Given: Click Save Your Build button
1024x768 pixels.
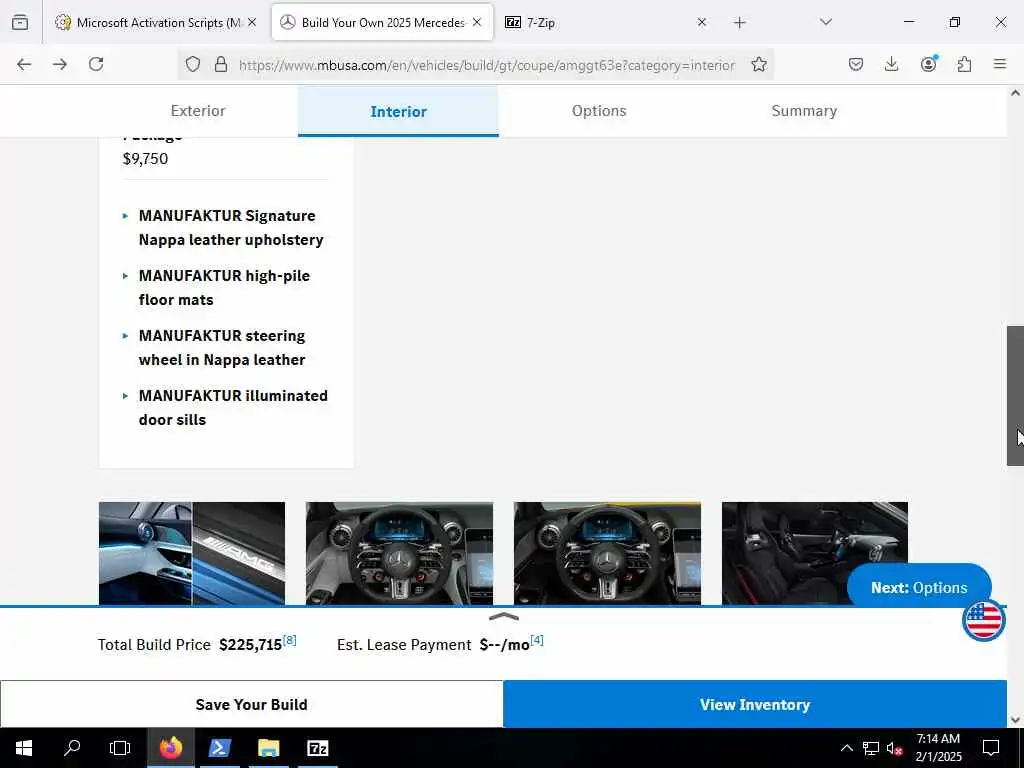Looking at the screenshot, I should (x=251, y=704).
